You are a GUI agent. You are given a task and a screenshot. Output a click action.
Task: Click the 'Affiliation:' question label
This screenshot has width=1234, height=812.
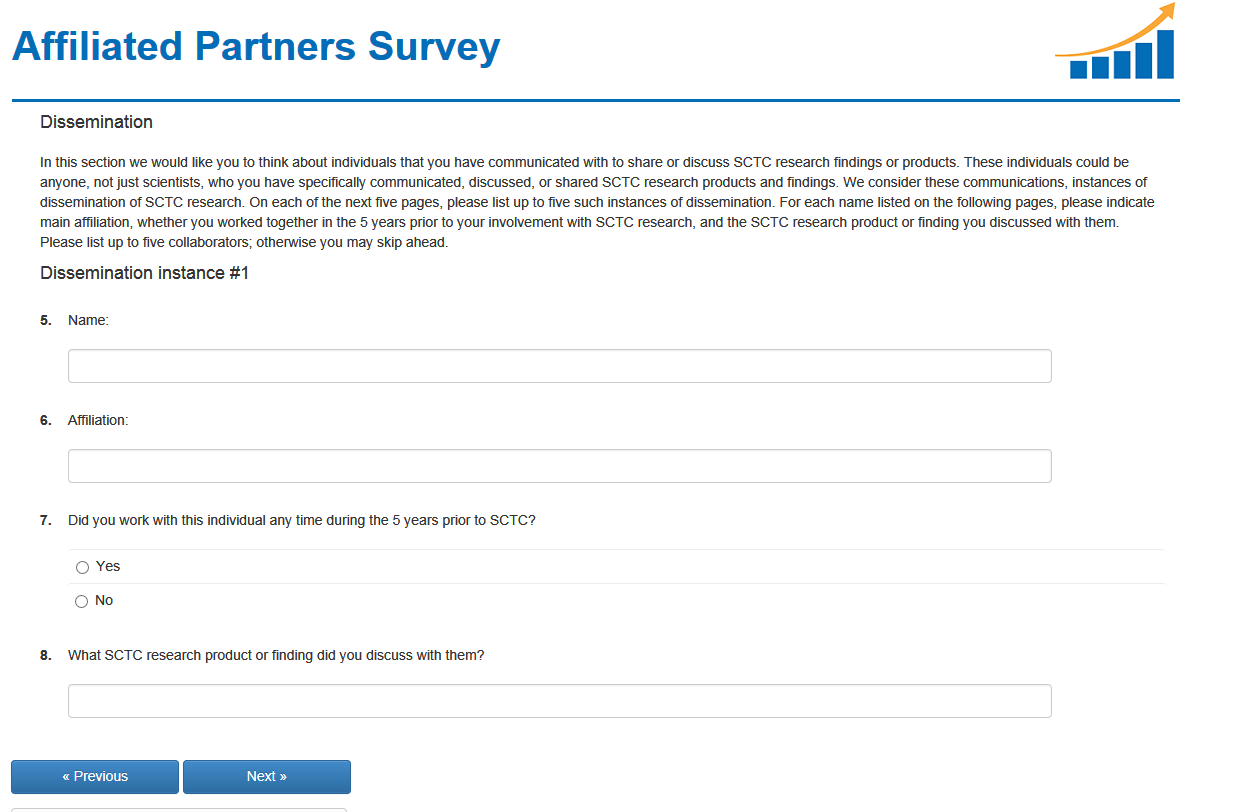(98, 420)
